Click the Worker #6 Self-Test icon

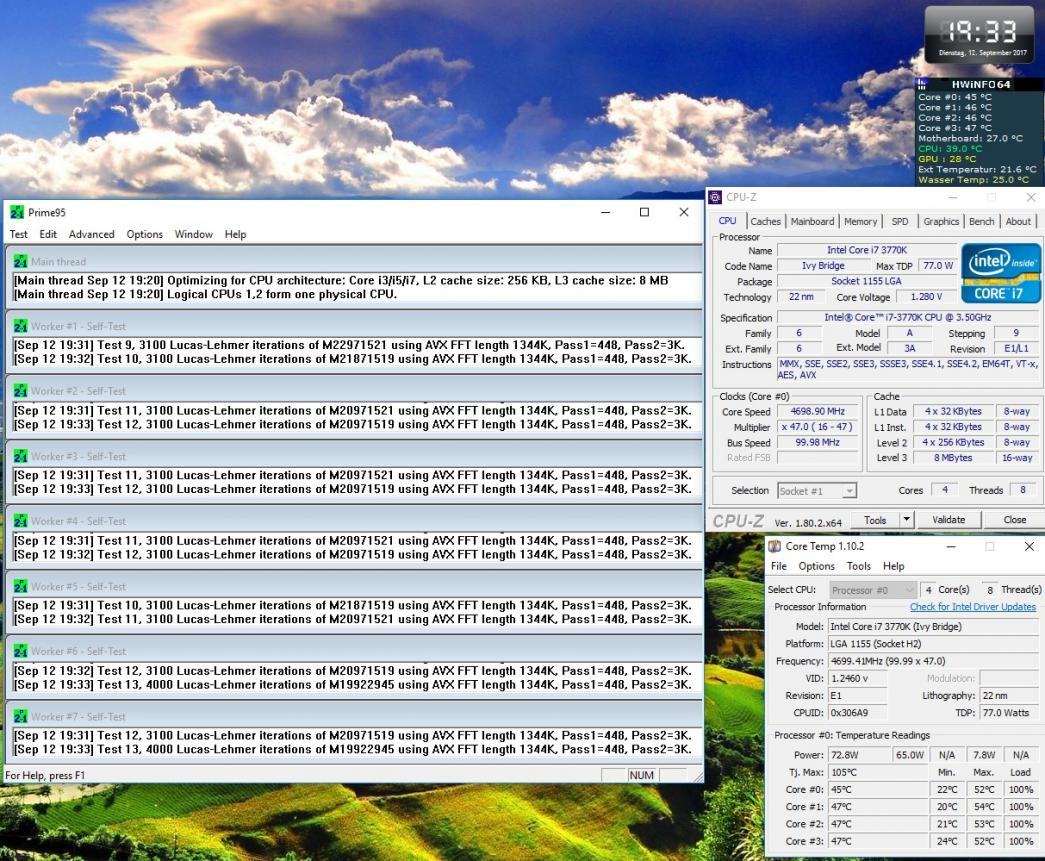[21, 651]
